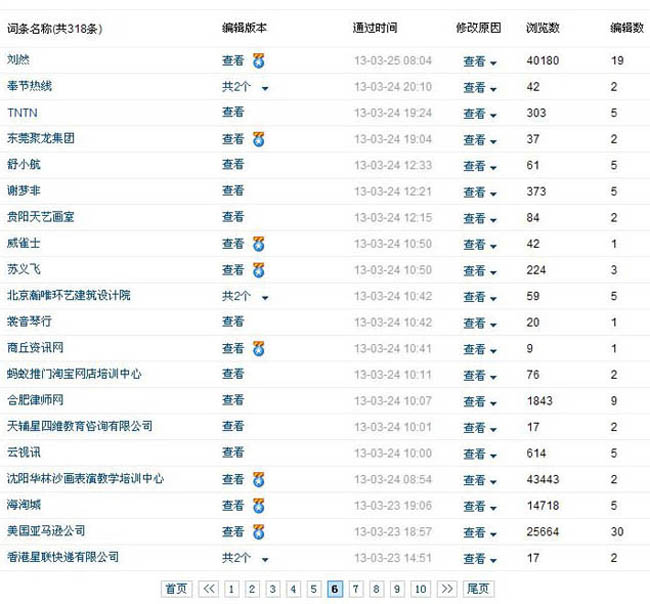The image size is (650, 604).
Task: Open the 谢梦非 entry link
Action: coord(24,191)
